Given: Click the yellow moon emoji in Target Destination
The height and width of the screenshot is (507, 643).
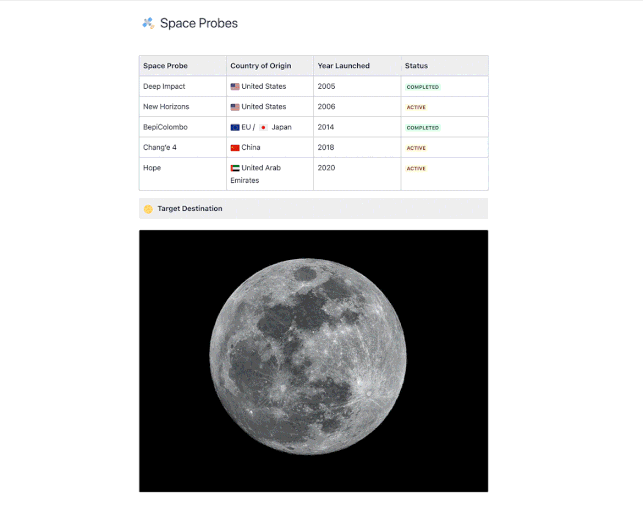Looking at the screenshot, I should point(148,209).
